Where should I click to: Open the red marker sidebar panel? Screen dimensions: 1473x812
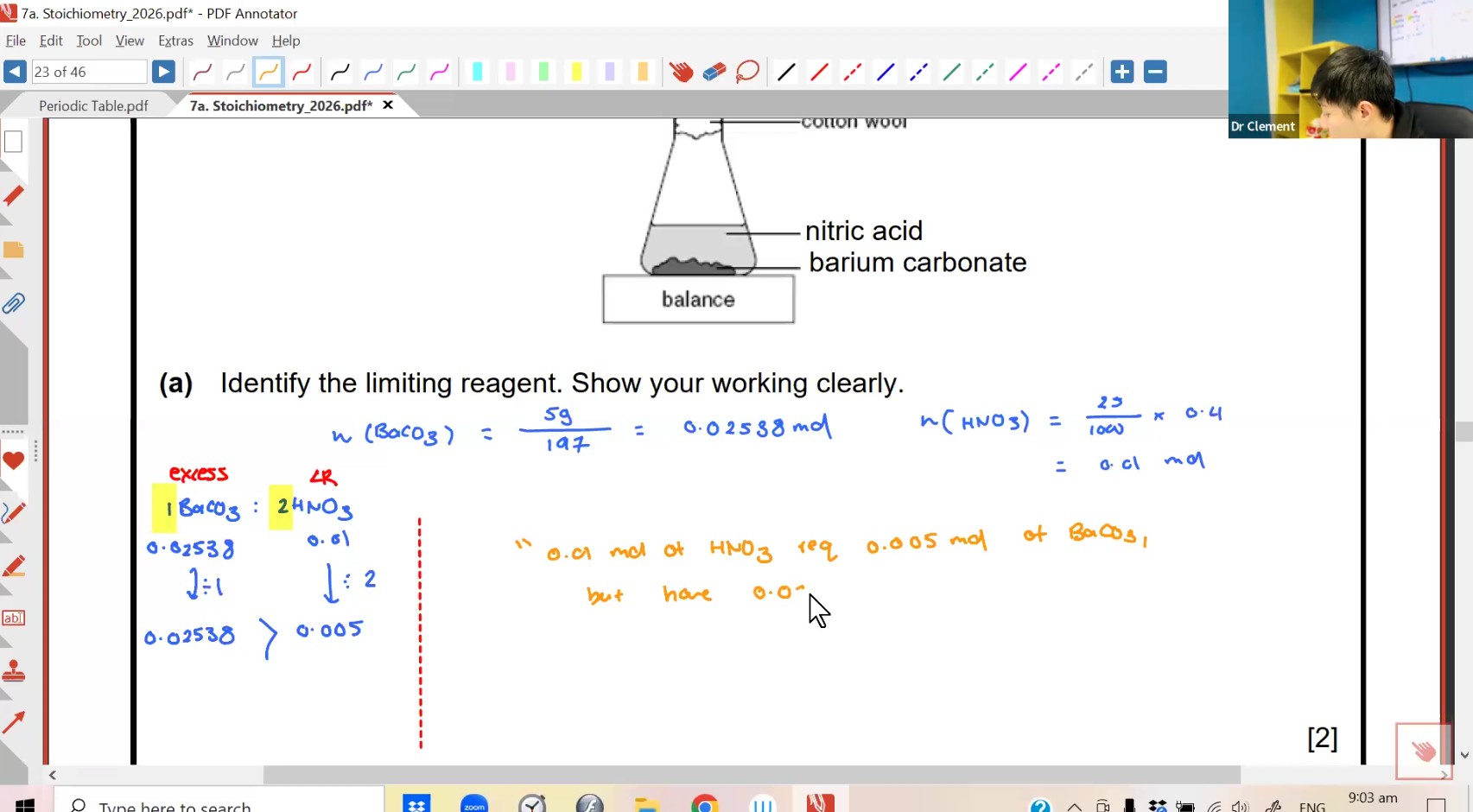[x=13, y=195]
